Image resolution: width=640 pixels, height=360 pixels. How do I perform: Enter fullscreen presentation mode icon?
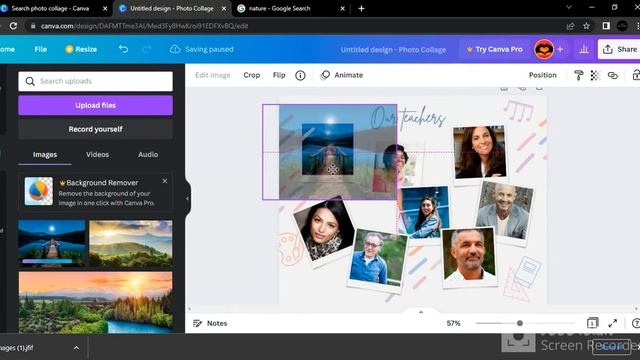pos(613,323)
